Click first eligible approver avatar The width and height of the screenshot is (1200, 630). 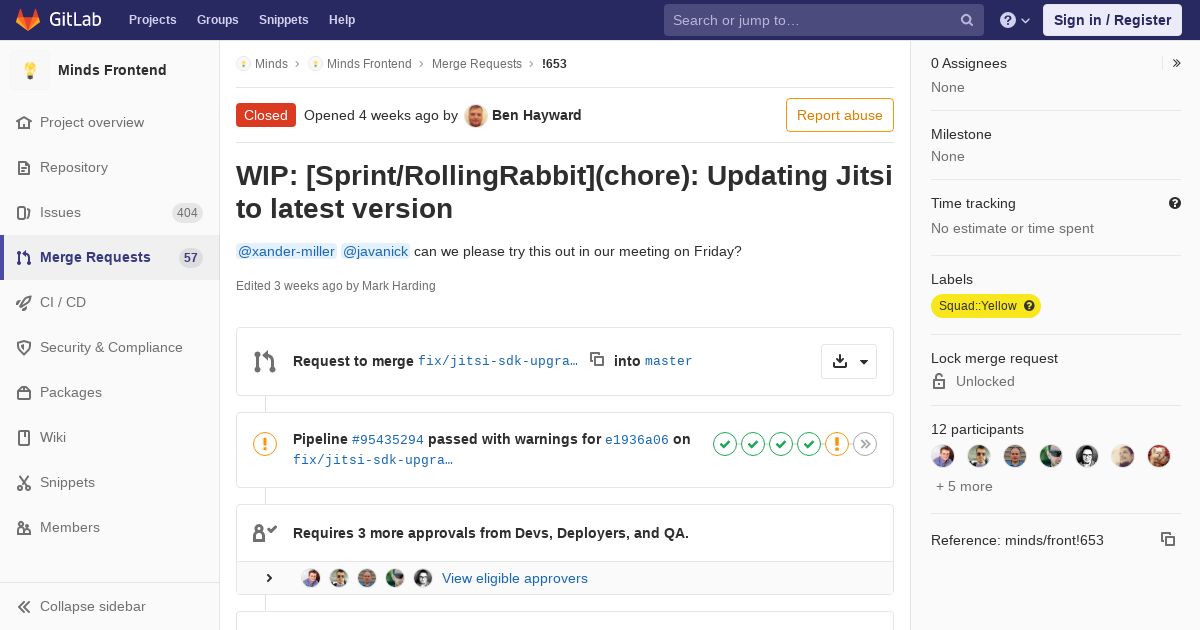click(x=311, y=578)
